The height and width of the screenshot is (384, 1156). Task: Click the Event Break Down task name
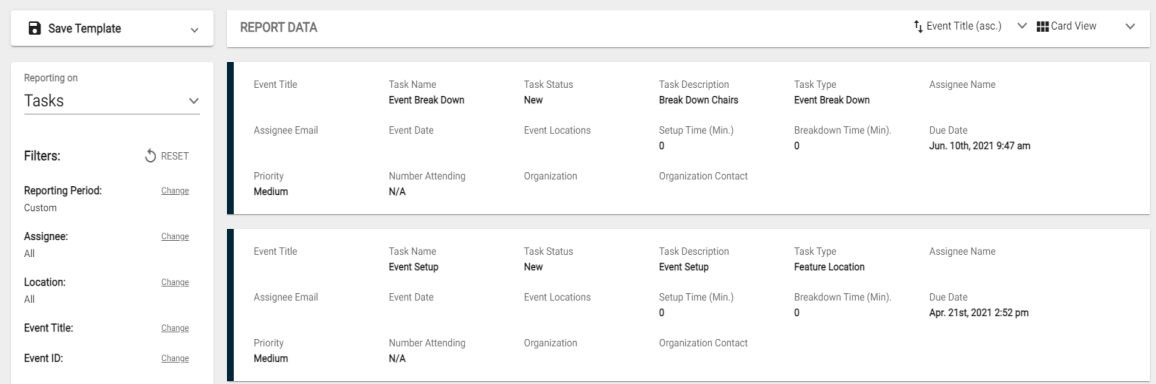pyautogui.click(x=426, y=100)
